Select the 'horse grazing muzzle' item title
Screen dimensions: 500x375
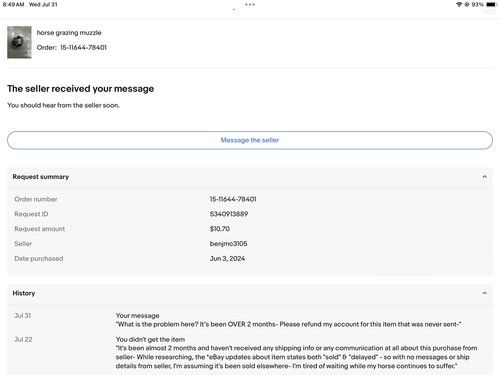pyautogui.click(x=69, y=33)
